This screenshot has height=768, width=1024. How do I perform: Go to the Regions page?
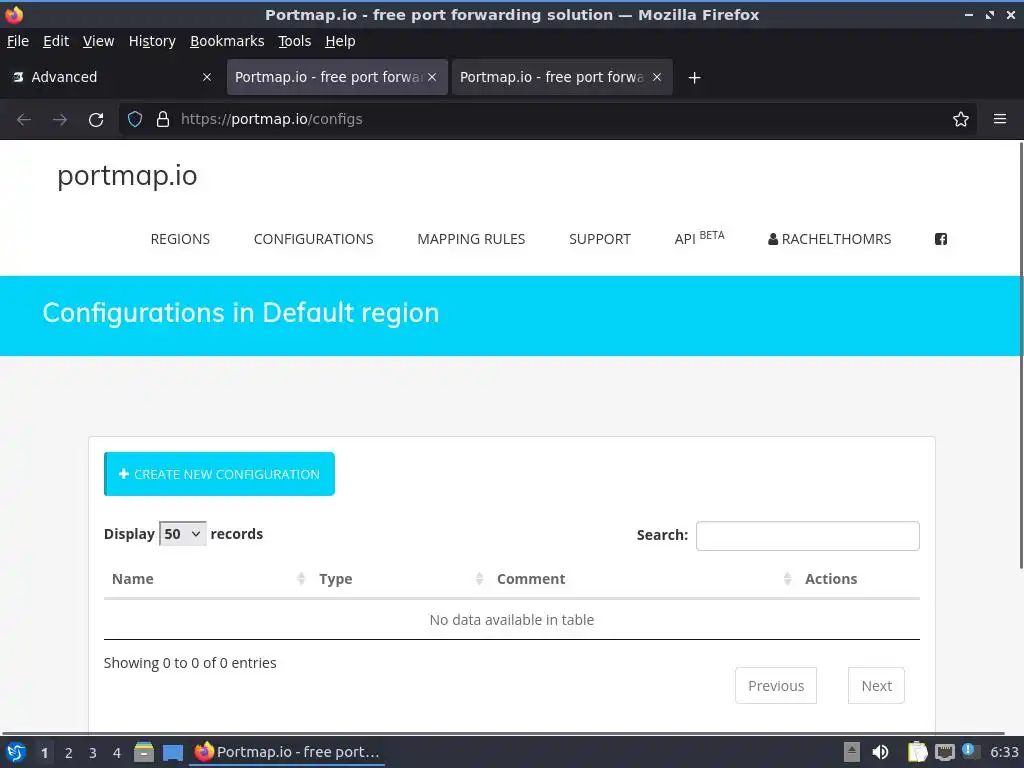point(180,239)
